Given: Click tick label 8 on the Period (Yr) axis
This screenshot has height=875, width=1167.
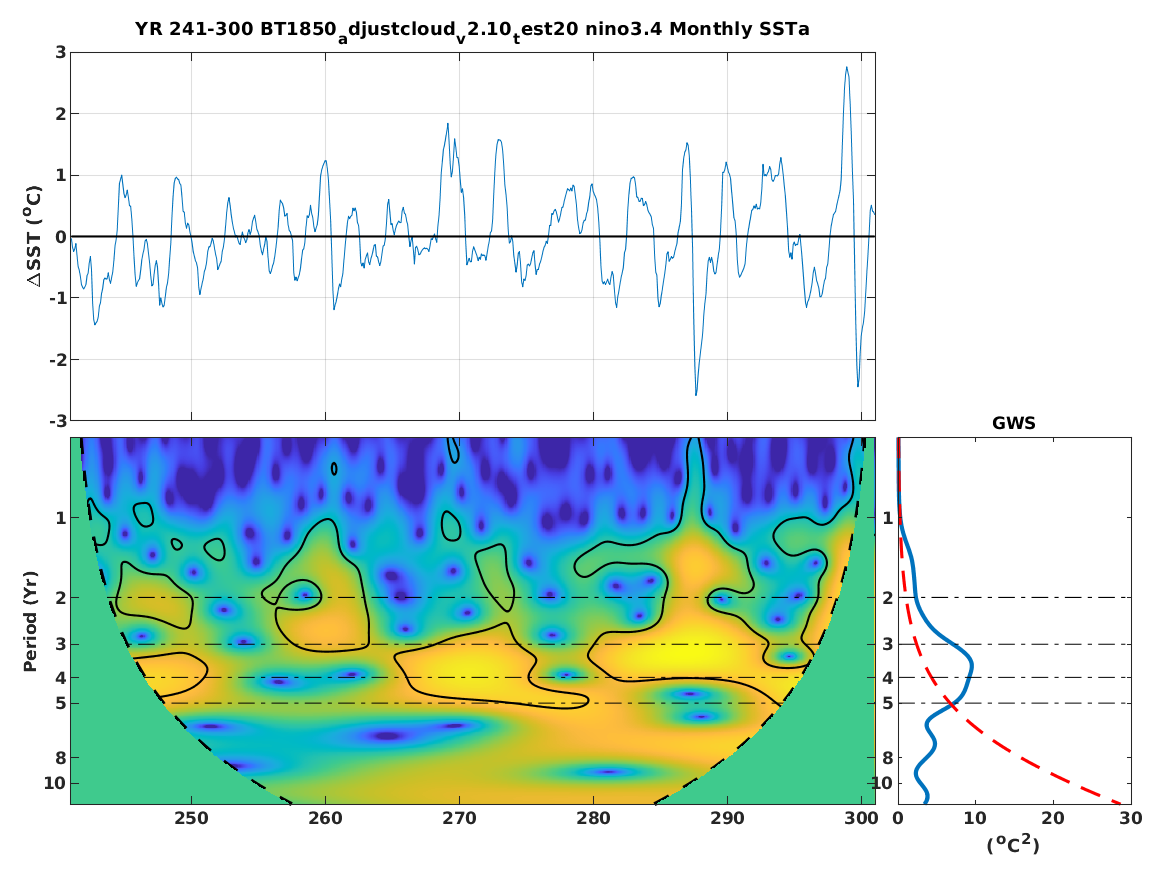Looking at the screenshot, I should click(60, 758).
